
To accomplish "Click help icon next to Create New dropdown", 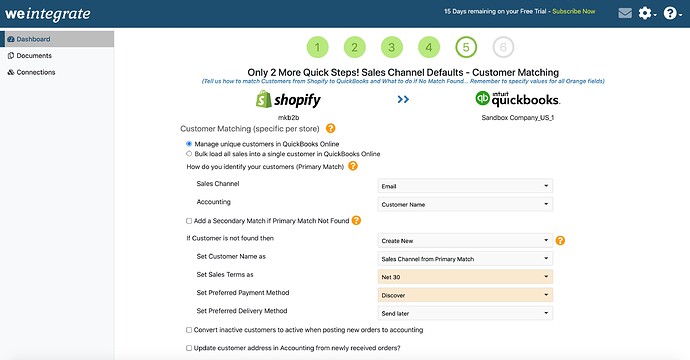I will [560, 240].
